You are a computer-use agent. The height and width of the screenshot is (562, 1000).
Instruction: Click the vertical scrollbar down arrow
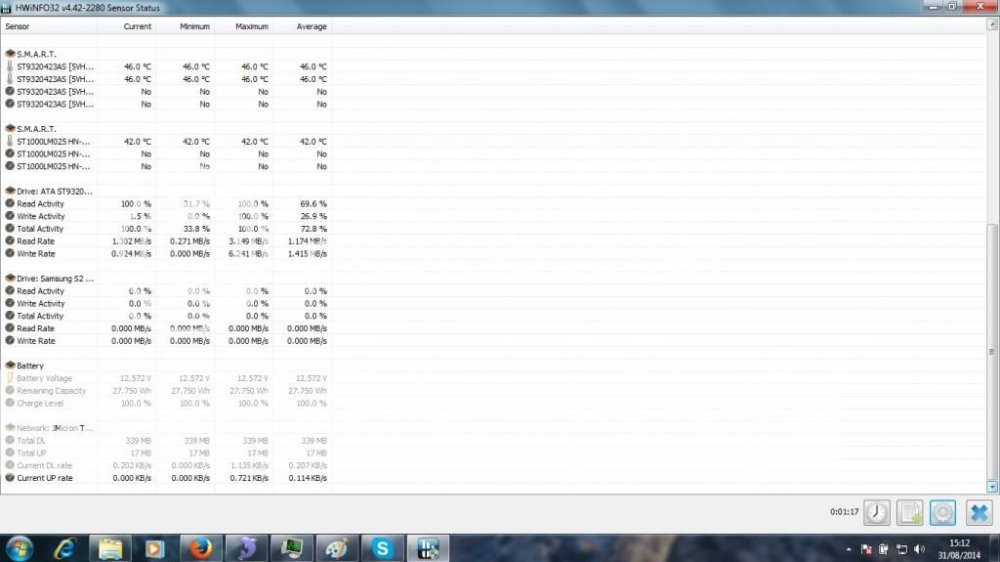[992, 487]
